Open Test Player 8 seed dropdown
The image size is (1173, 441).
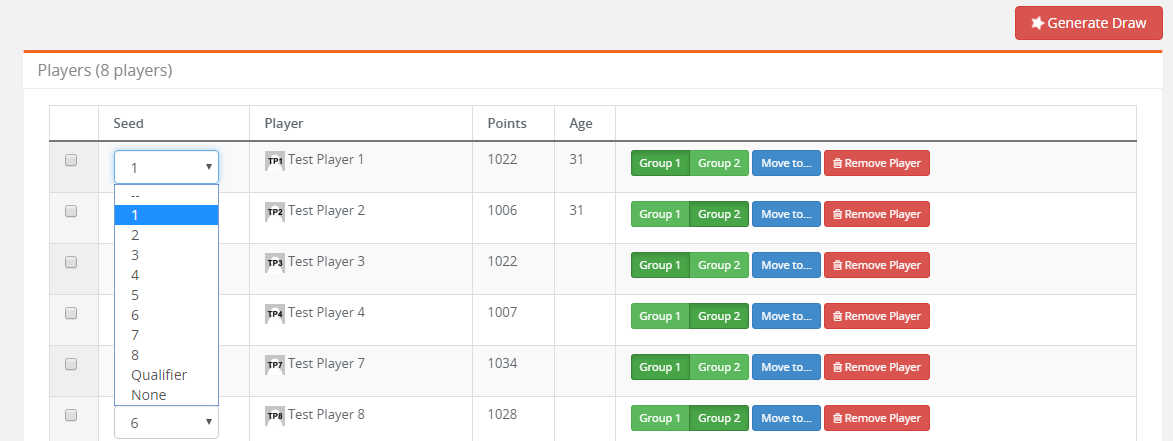click(x=166, y=422)
